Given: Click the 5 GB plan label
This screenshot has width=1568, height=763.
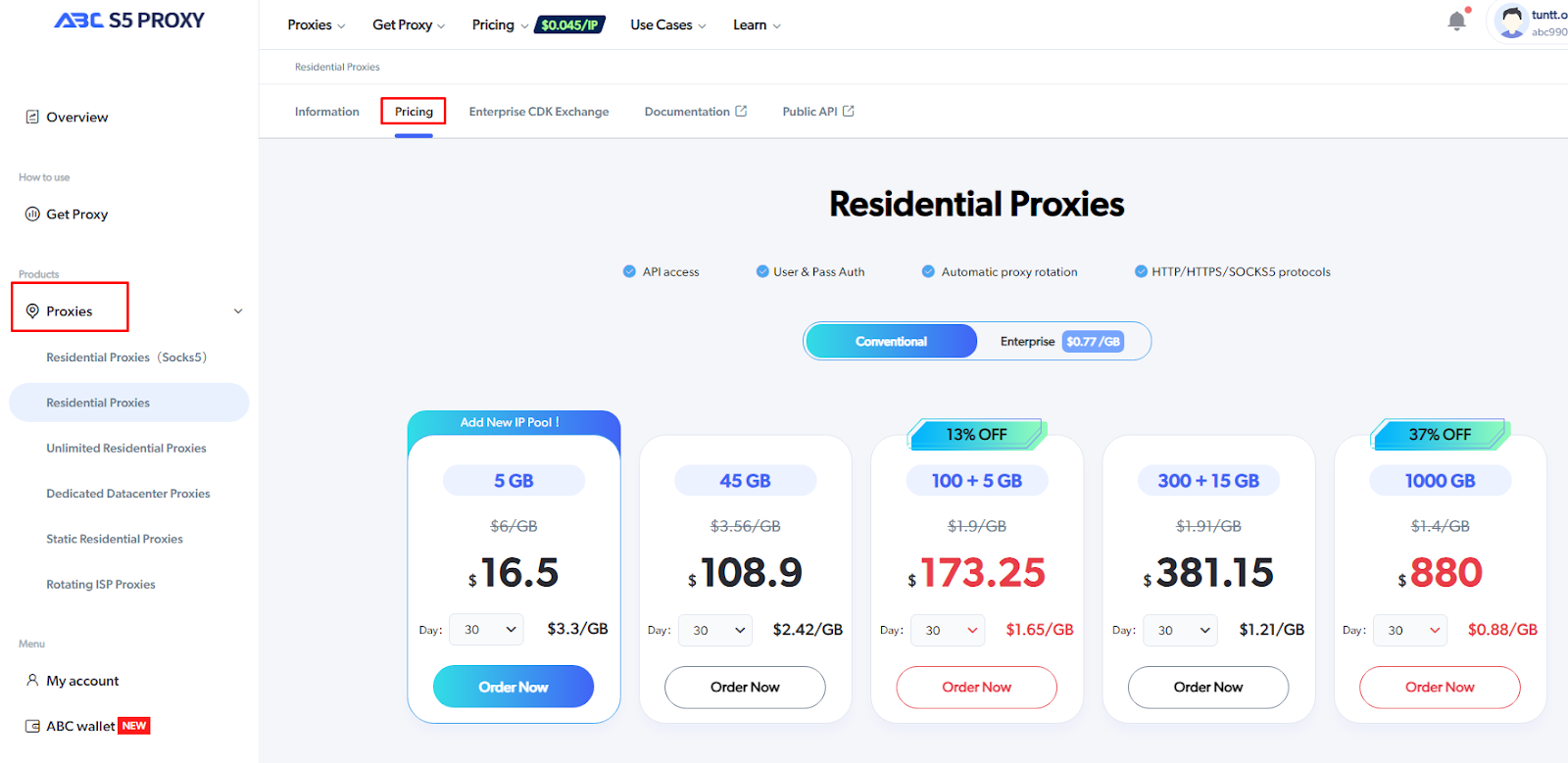Looking at the screenshot, I should click(x=514, y=481).
